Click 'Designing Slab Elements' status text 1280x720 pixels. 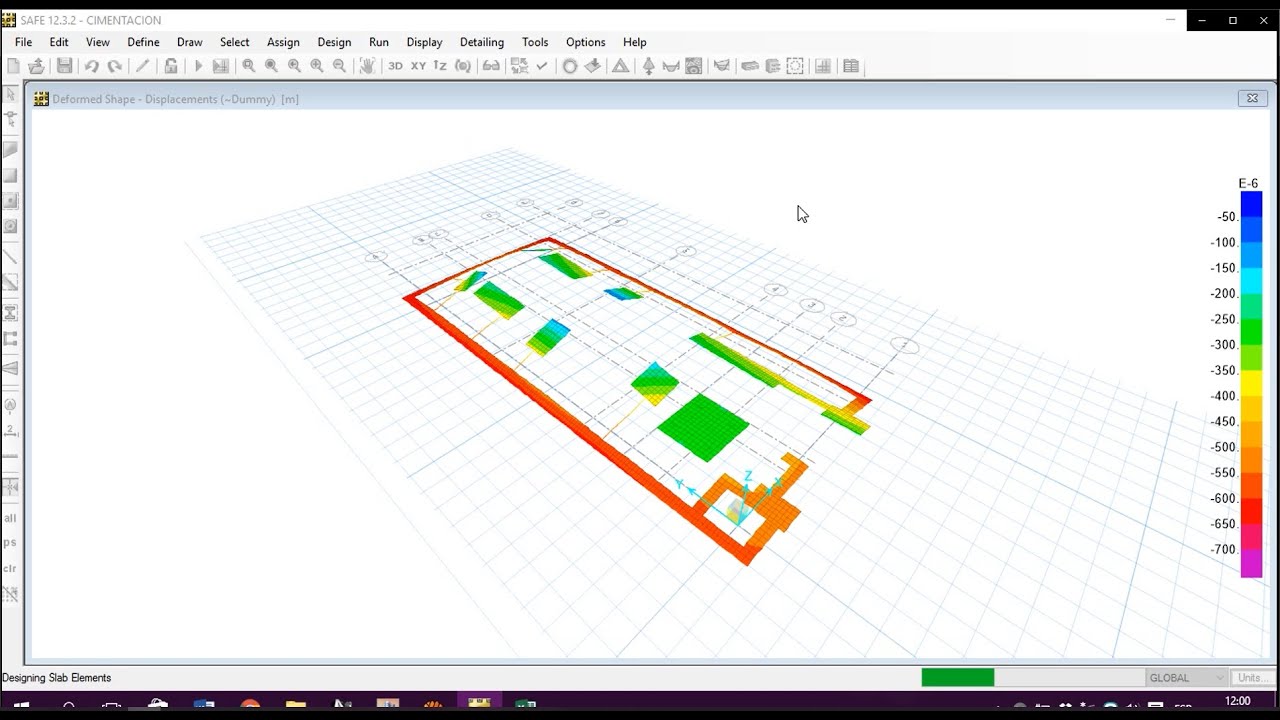(x=57, y=678)
